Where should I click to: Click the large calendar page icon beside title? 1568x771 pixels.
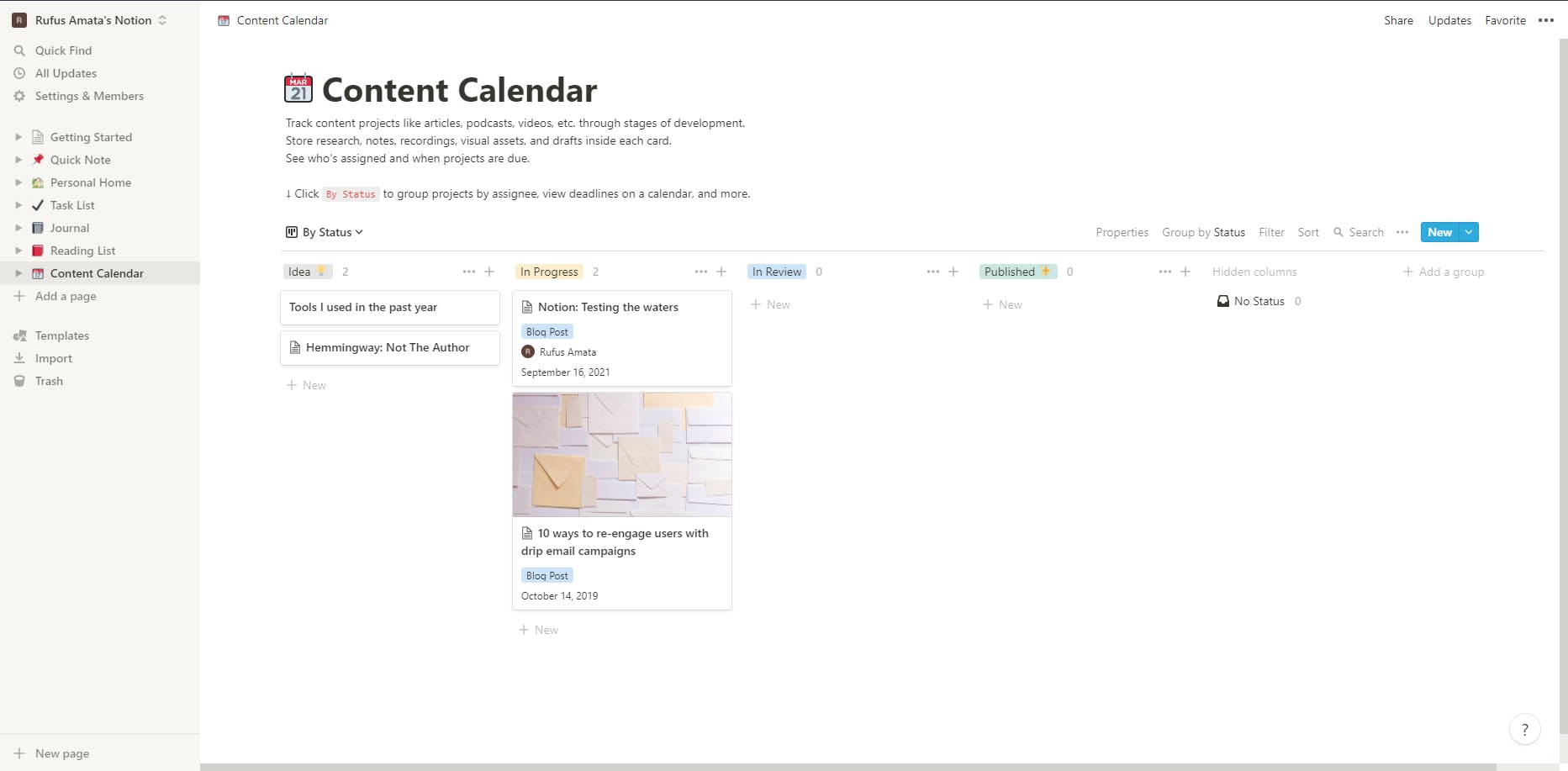[298, 88]
